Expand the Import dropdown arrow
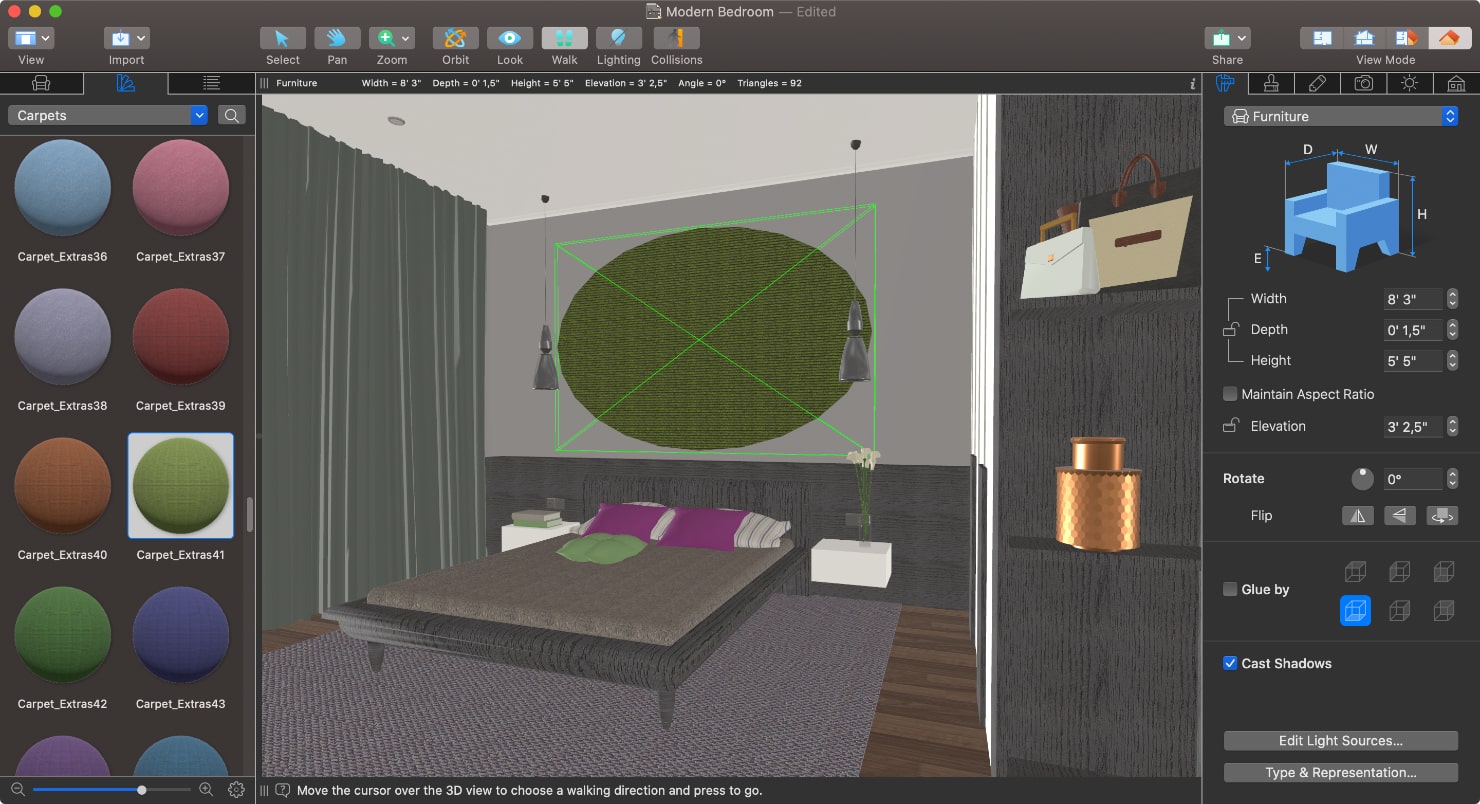The height and width of the screenshot is (804, 1480). click(141, 38)
